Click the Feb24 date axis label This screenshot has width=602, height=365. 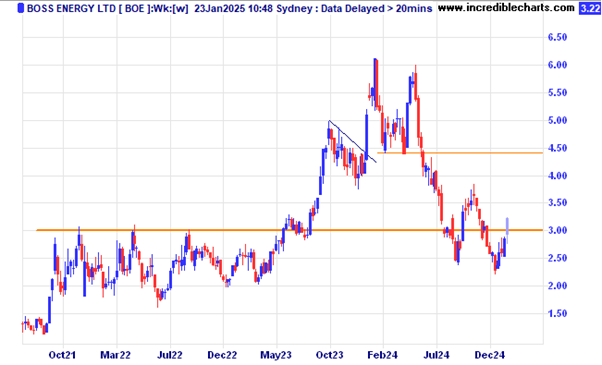382,355
